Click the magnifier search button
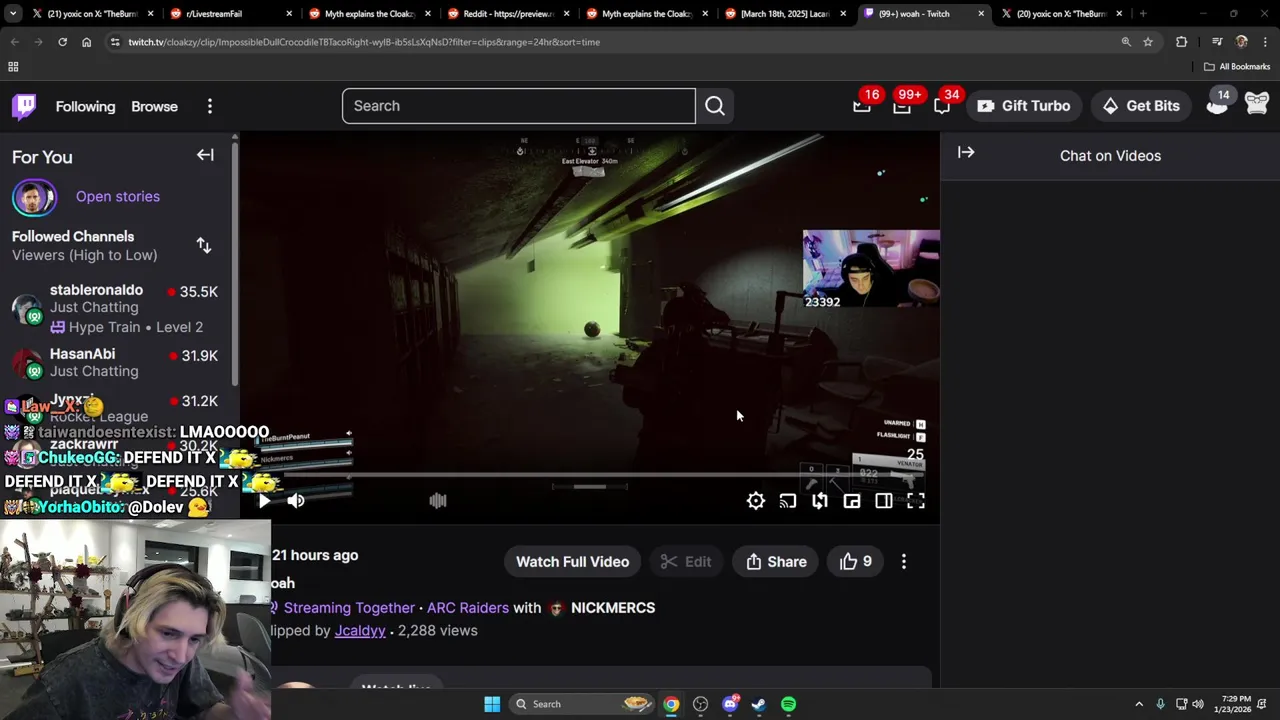Screen dimensions: 1280x720 pos(715,106)
